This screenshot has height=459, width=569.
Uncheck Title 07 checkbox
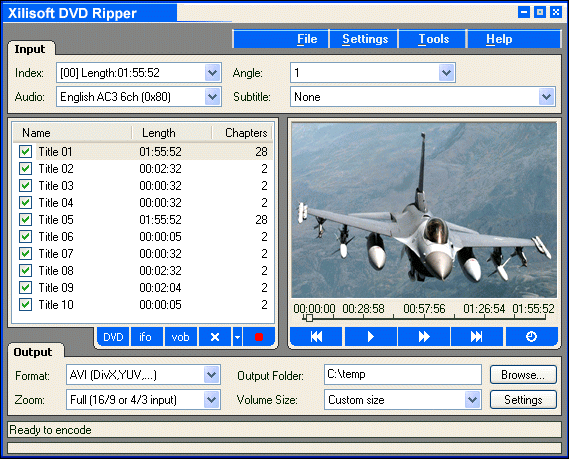tap(25, 254)
